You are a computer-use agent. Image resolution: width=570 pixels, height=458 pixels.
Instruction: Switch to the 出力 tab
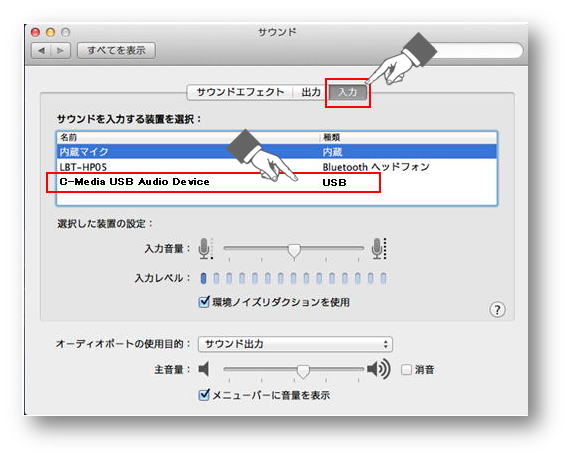pyautogui.click(x=311, y=92)
